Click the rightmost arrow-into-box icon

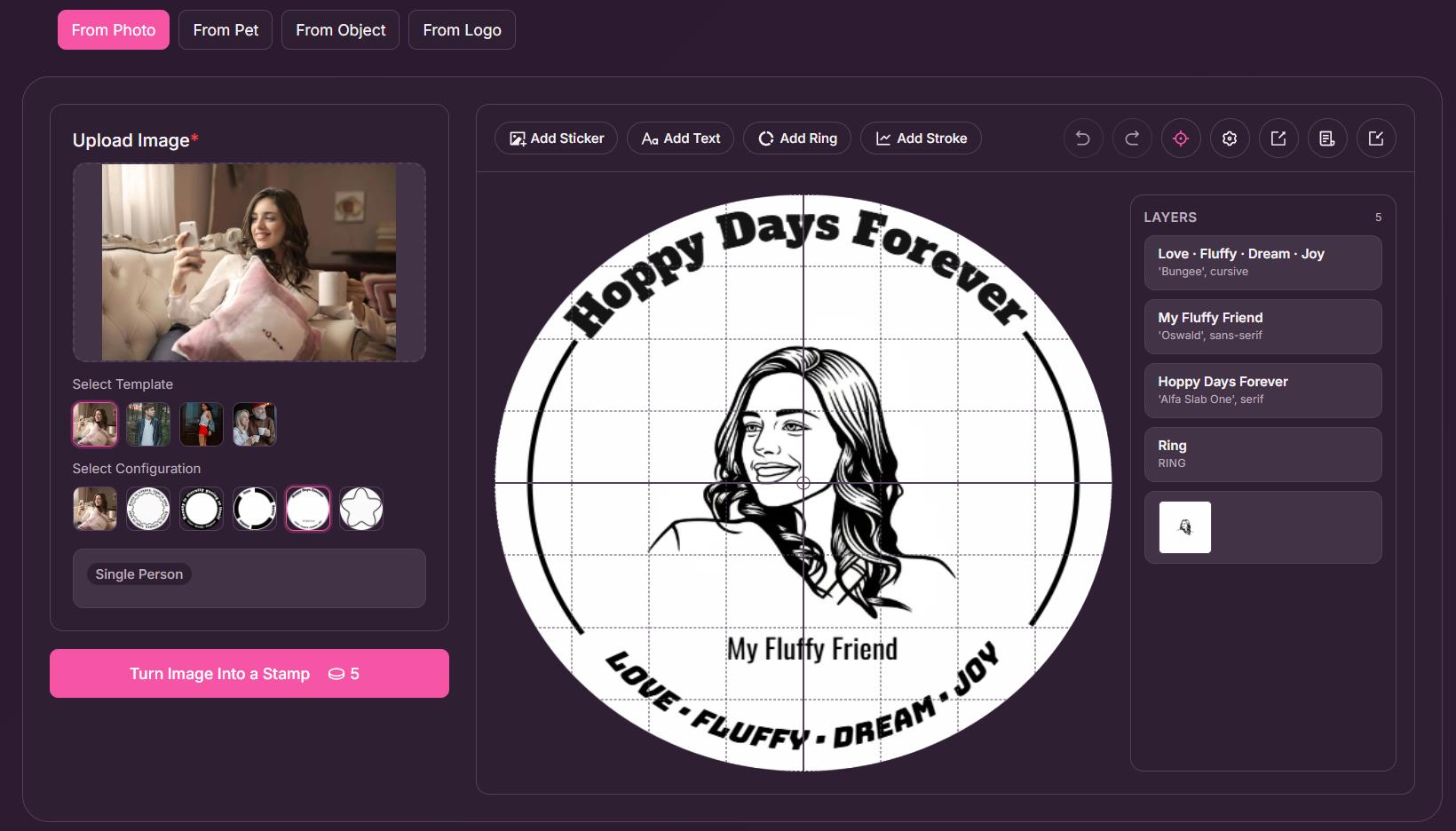pyautogui.click(x=1375, y=138)
